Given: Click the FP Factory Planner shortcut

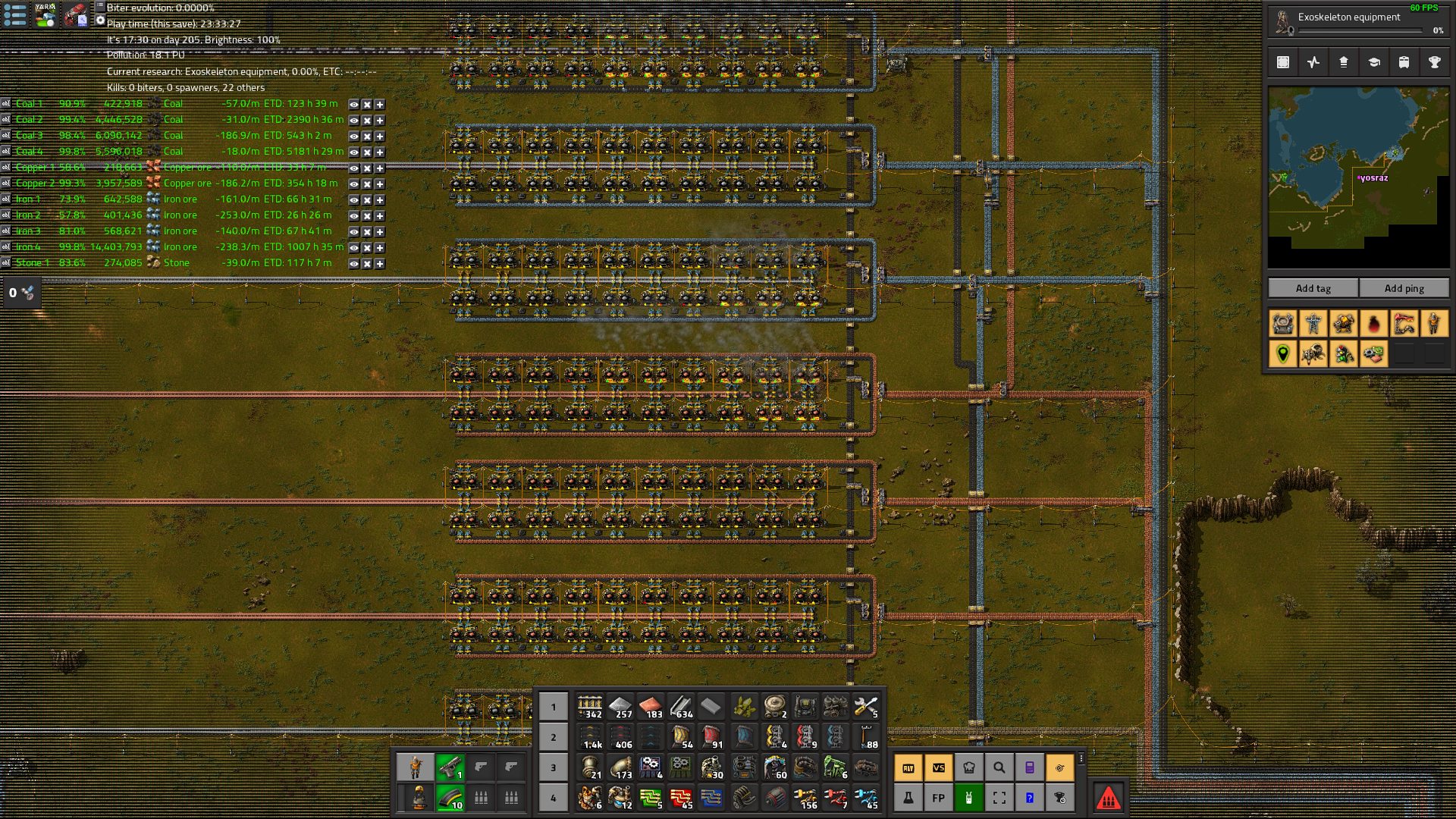Looking at the screenshot, I should 938,798.
